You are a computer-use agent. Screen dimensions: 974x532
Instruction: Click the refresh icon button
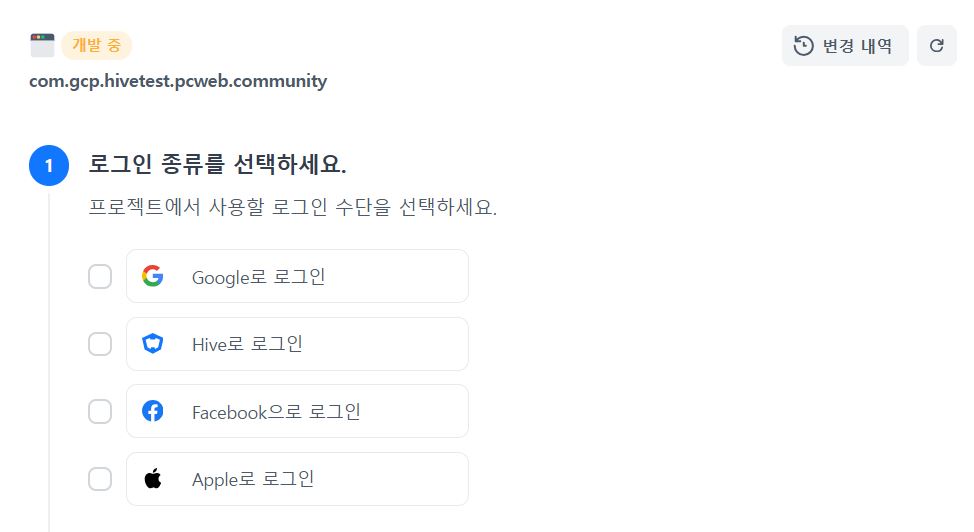tap(937, 46)
